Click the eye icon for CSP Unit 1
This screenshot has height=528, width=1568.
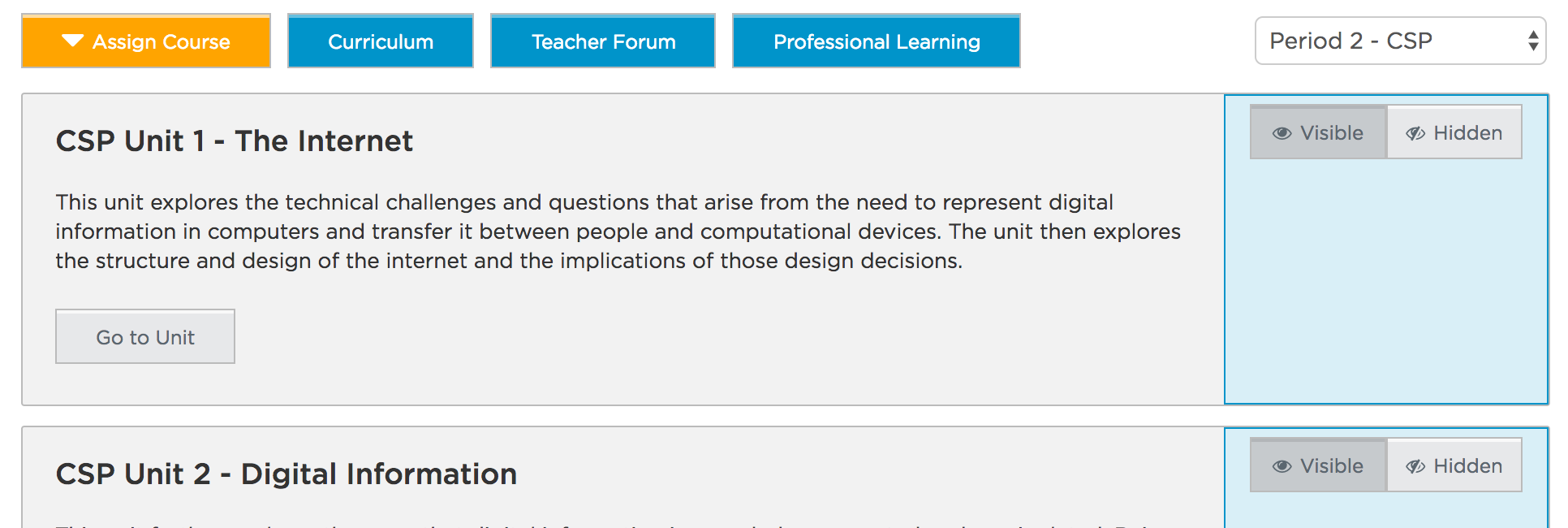tap(1282, 133)
